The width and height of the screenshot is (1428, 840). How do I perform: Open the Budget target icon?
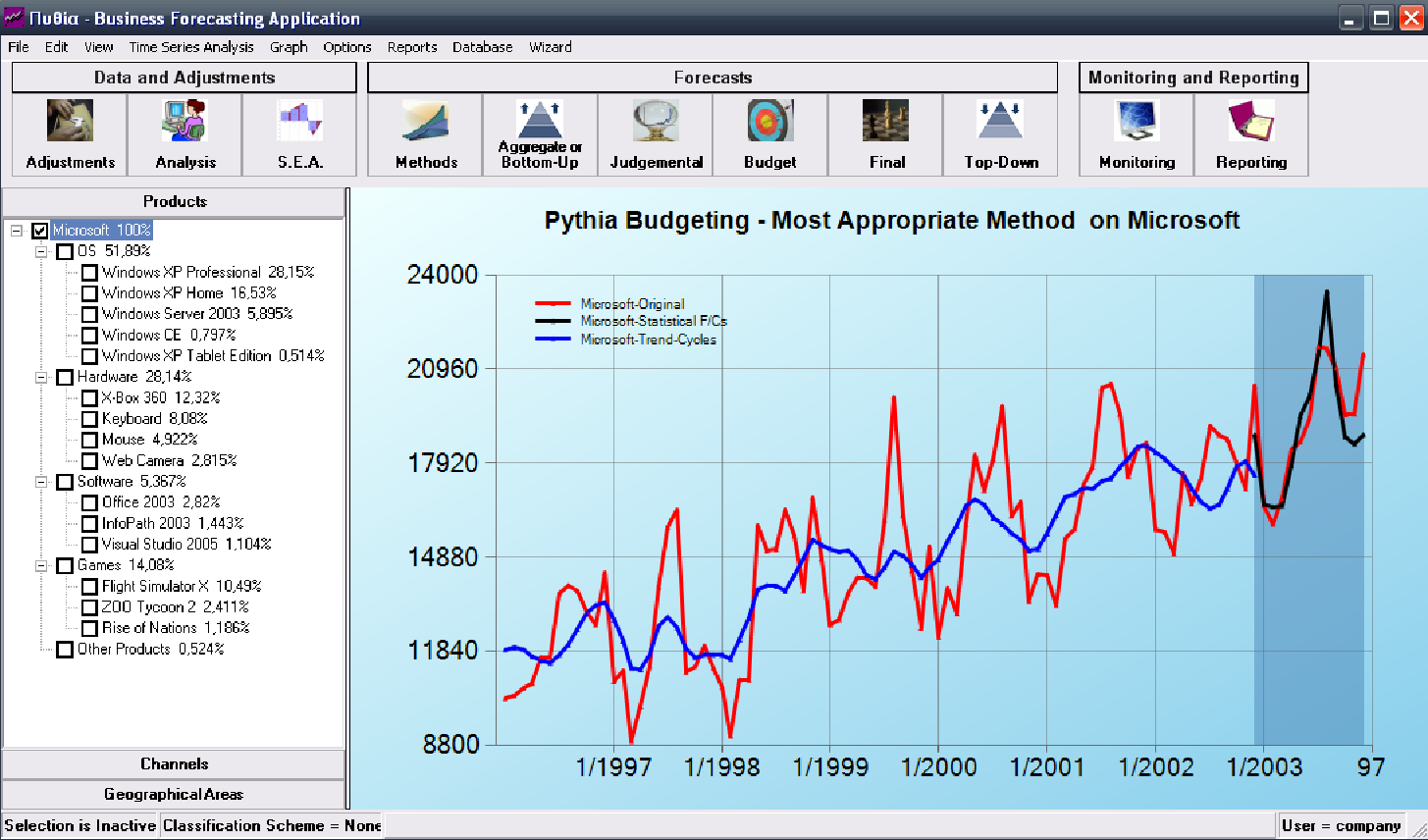pyautogui.click(x=770, y=121)
